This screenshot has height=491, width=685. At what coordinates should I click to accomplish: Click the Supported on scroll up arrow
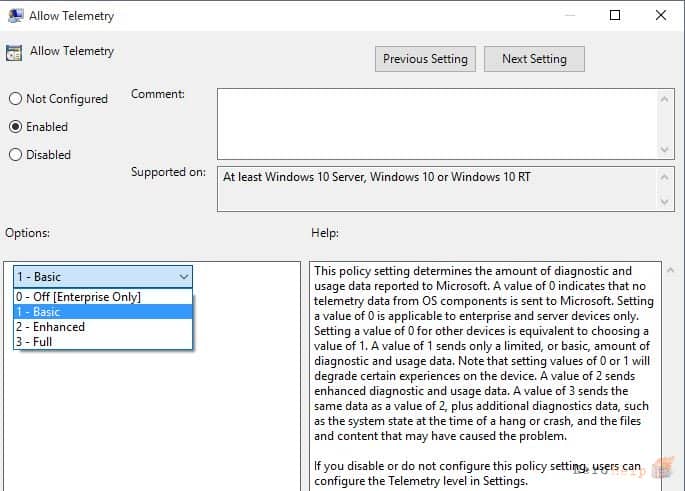pos(664,177)
